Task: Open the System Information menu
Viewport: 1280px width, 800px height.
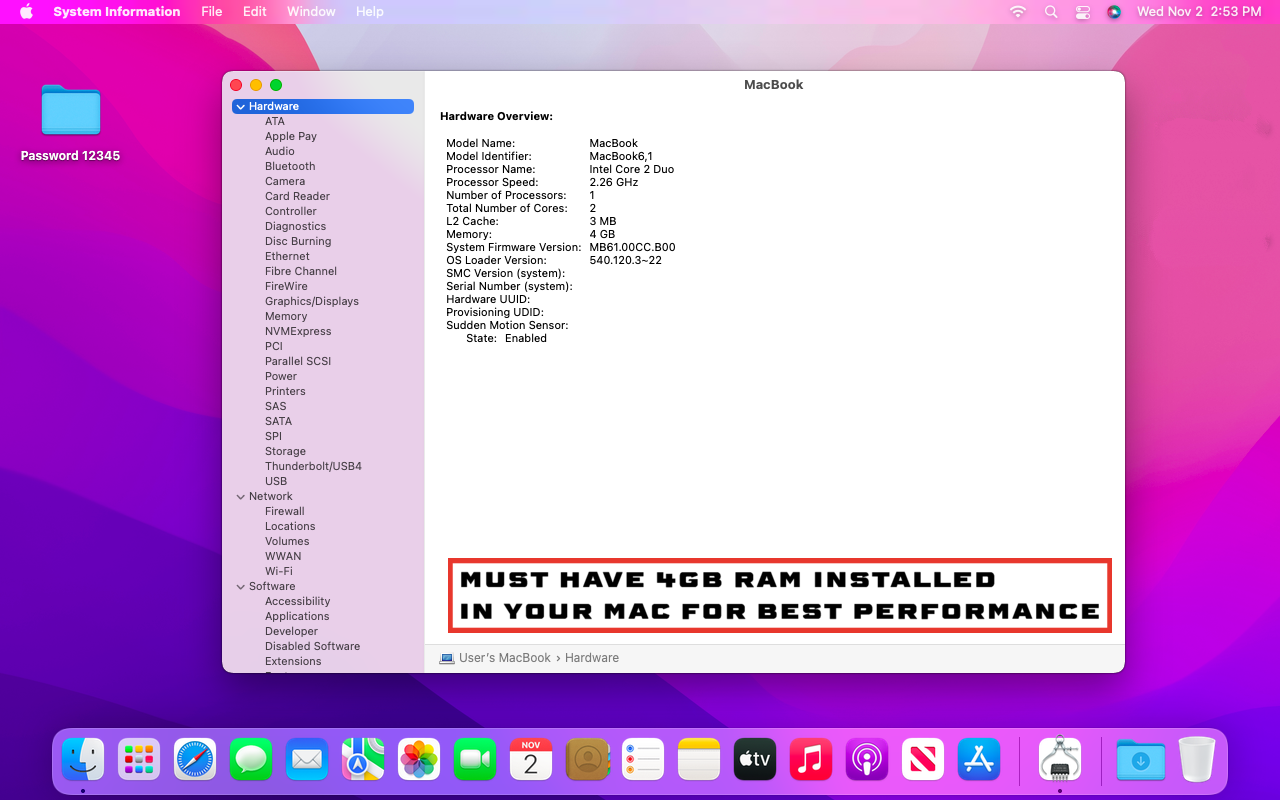Action: [117, 12]
